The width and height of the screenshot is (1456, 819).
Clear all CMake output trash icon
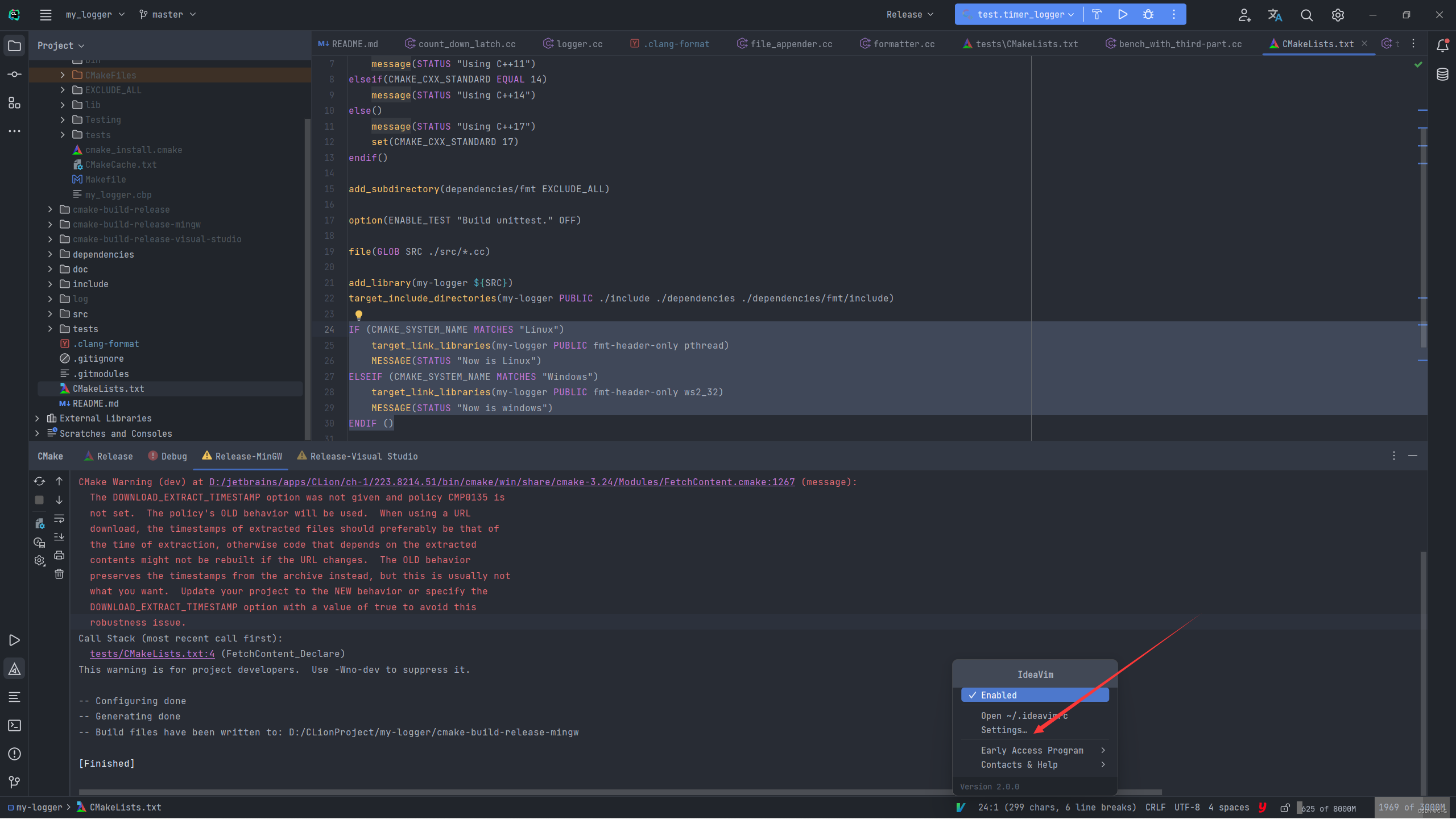59,574
